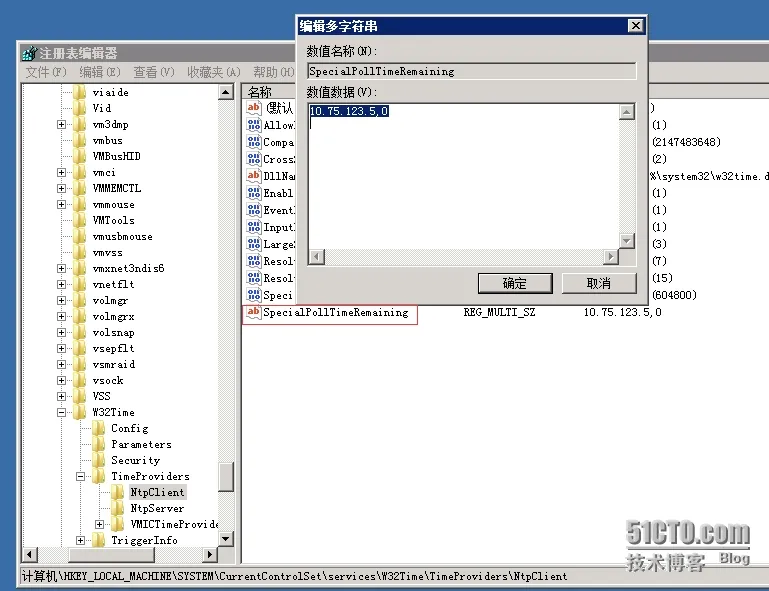
Task: Click the tree scroll down arrow
Action: tap(226, 539)
